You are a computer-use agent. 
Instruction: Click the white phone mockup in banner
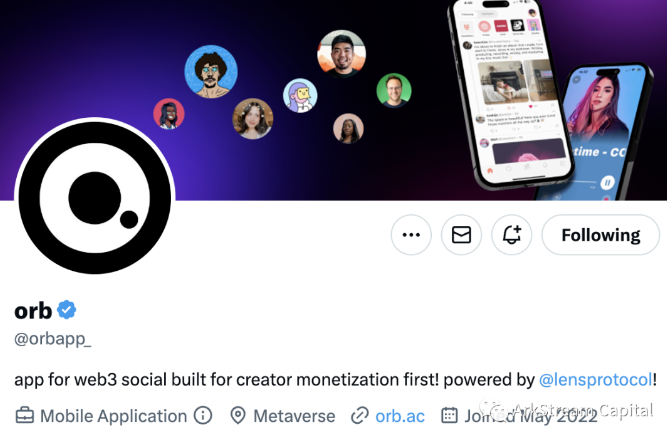[x=510, y=94]
